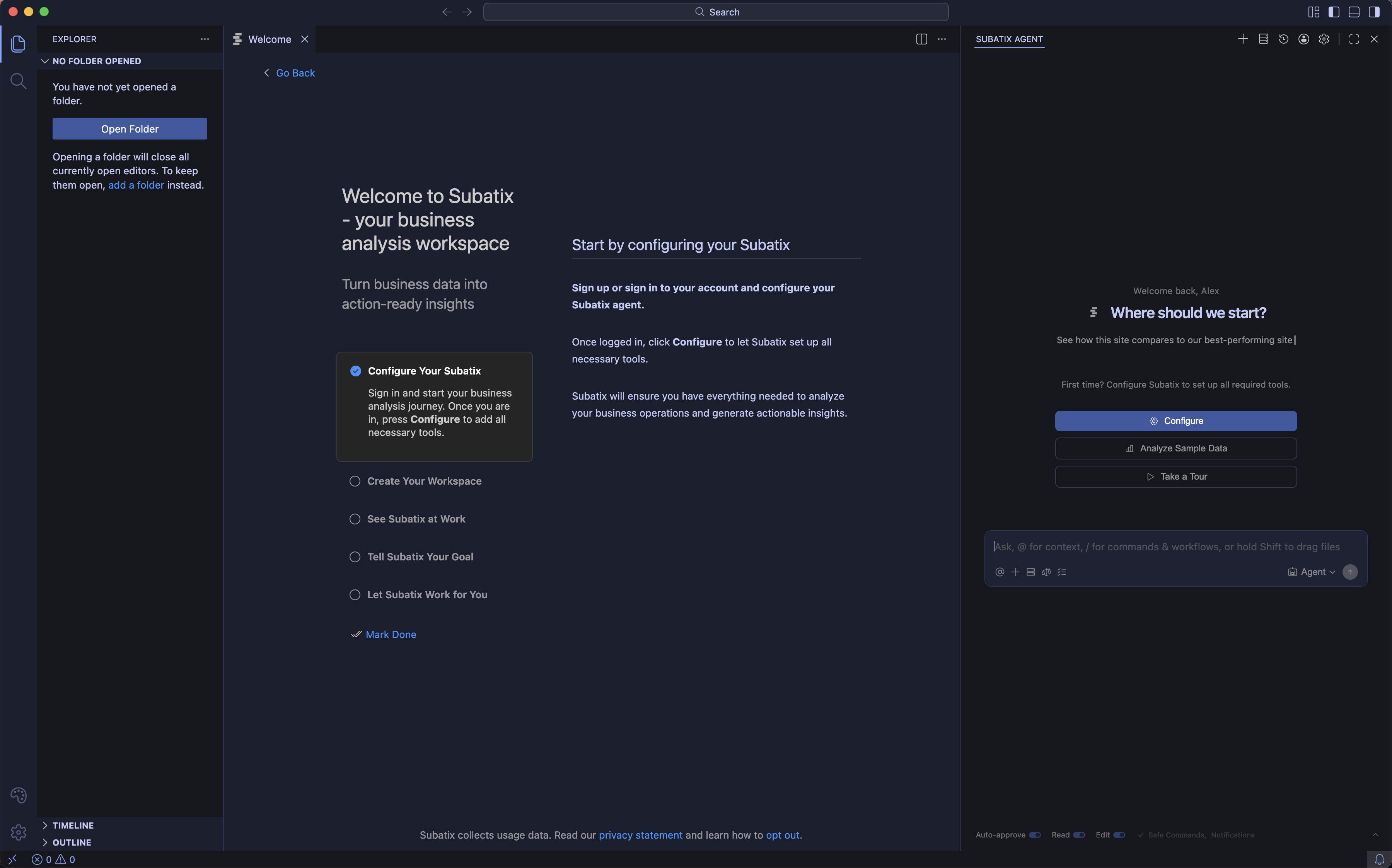Open agent conversation history
The height and width of the screenshot is (868, 1392).
tap(1283, 39)
